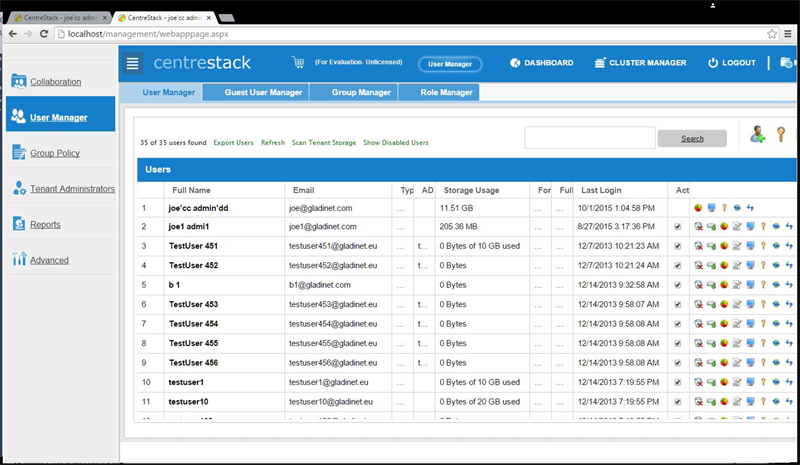Click Show Disabled Users link
This screenshot has width=800, height=465.
click(x=396, y=143)
